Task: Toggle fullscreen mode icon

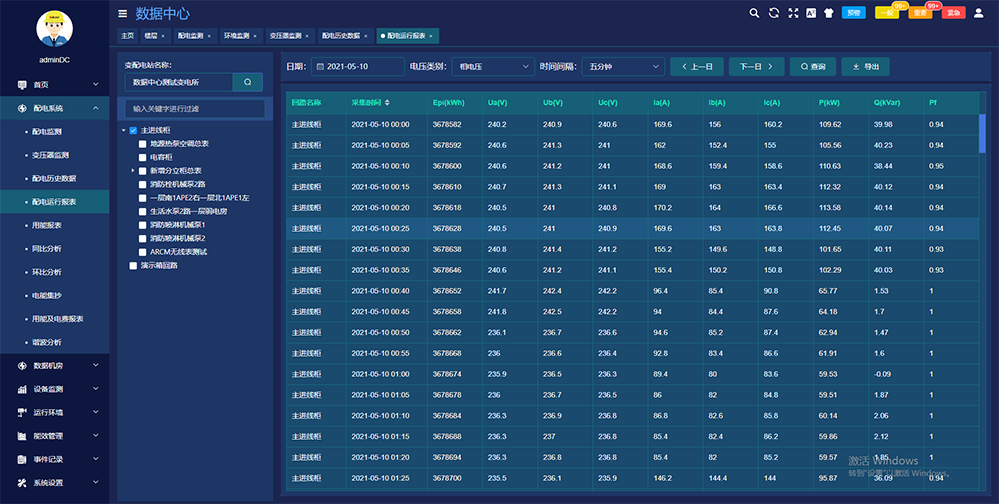Action: pyautogui.click(x=792, y=13)
